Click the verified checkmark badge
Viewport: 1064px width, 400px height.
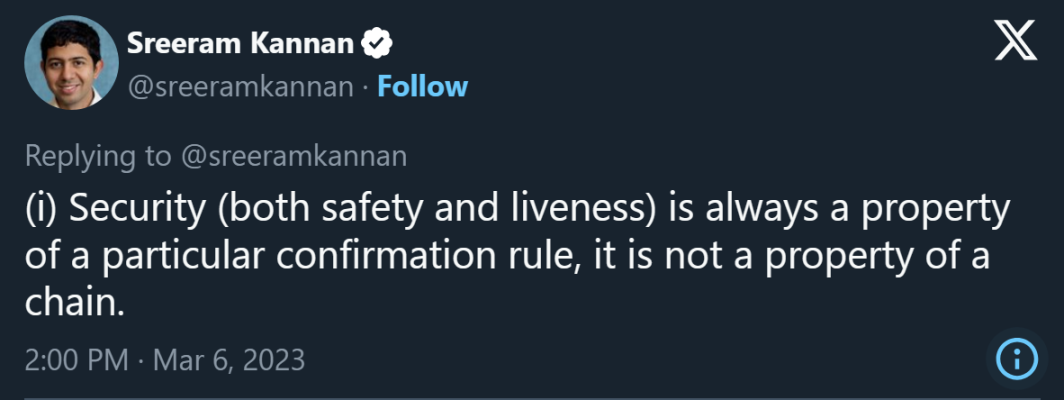(380, 43)
